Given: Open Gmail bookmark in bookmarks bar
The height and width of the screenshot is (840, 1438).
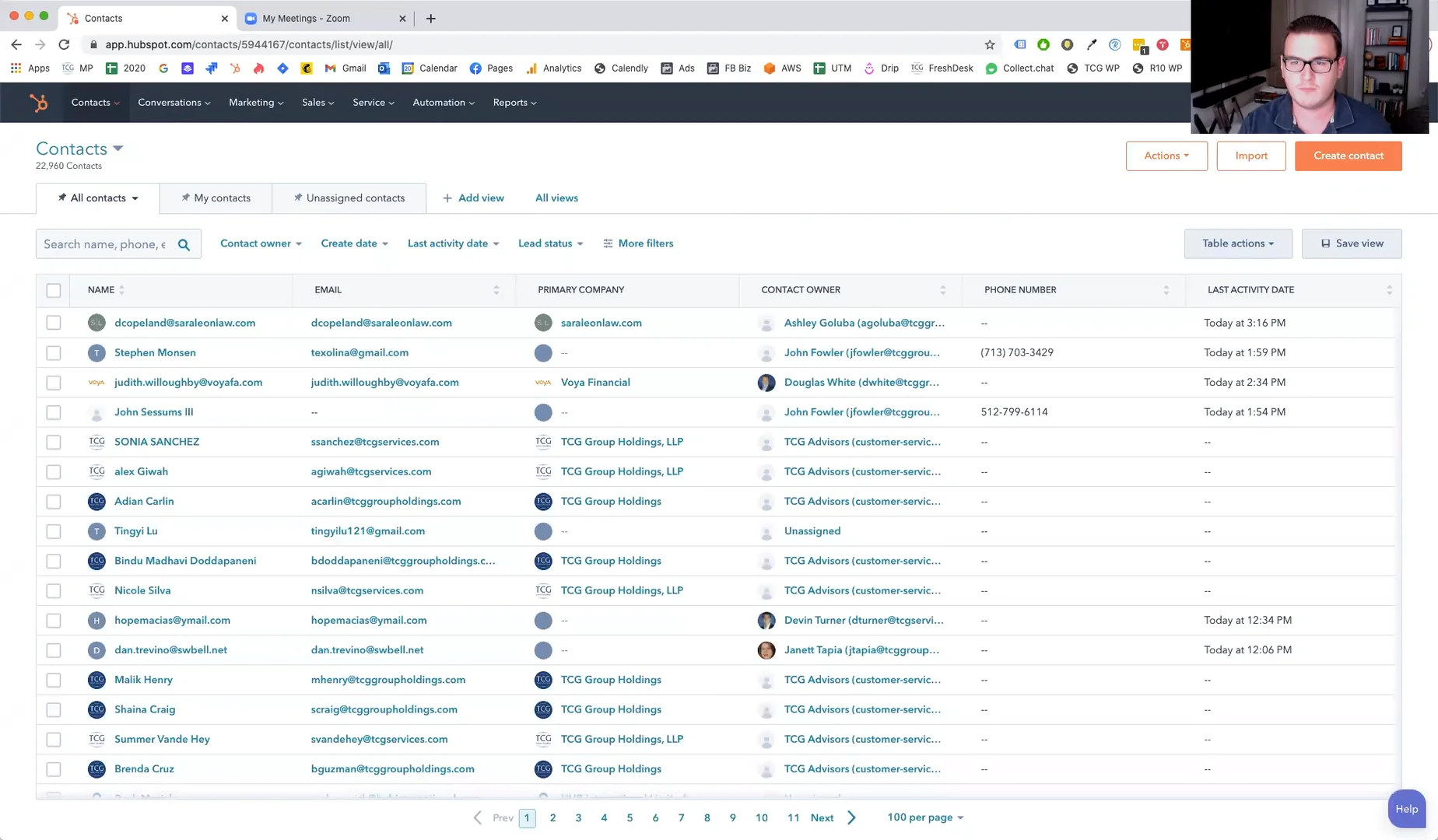Looking at the screenshot, I should tap(345, 68).
